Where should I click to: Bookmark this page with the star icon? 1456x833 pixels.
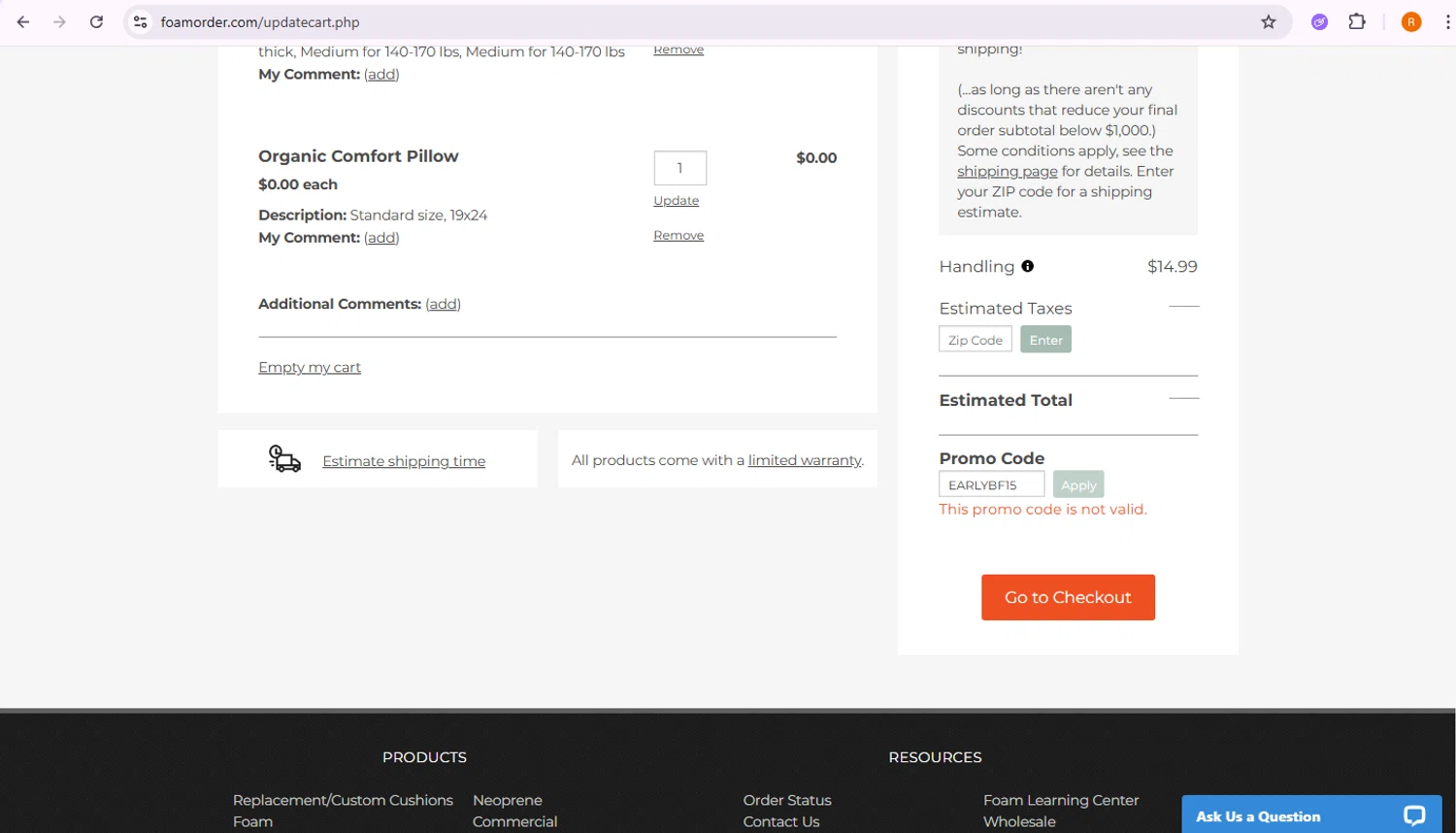1269,21
